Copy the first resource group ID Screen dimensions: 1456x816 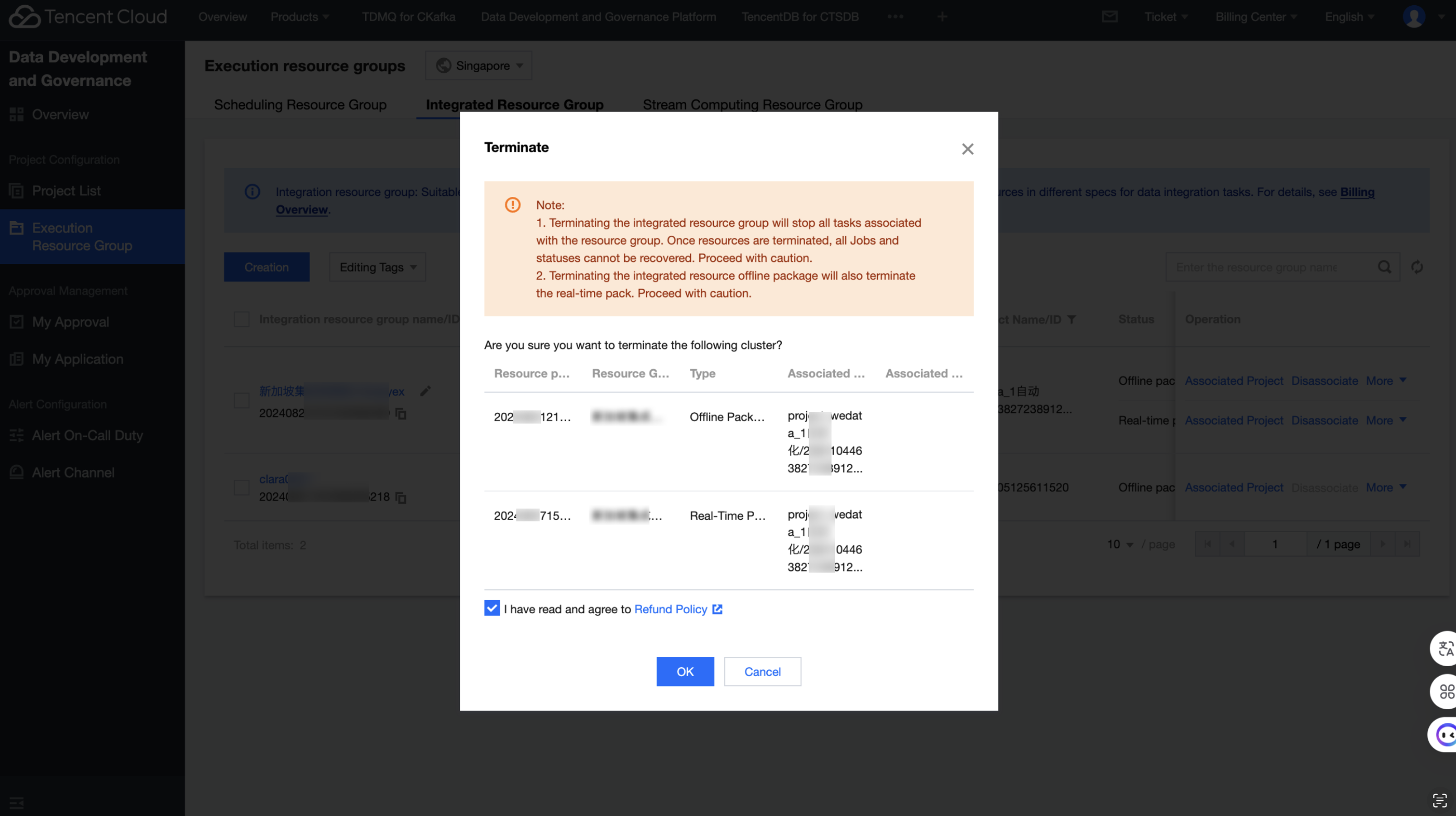pyautogui.click(x=401, y=414)
